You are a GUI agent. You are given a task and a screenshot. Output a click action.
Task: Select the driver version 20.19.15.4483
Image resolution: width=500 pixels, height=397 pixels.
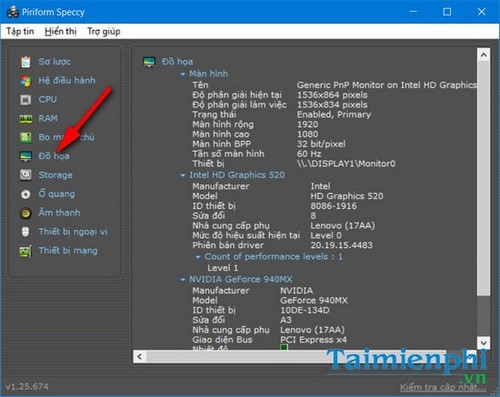342,245
